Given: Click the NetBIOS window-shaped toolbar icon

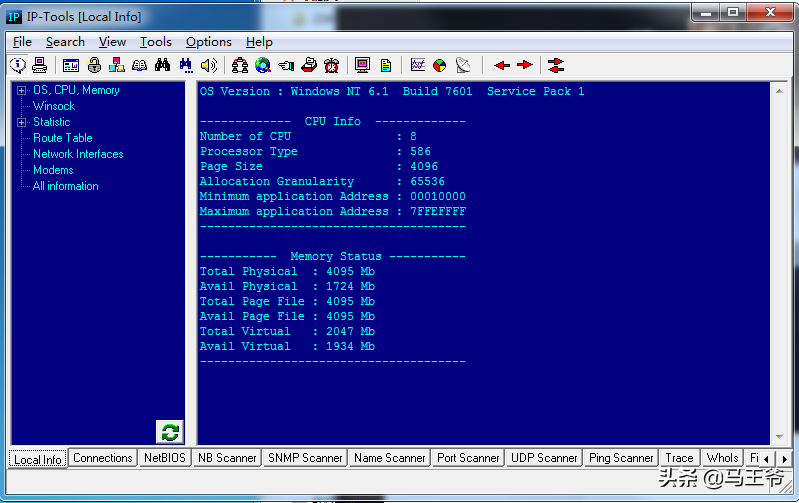Looking at the screenshot, I should click(x=71, y=65).
